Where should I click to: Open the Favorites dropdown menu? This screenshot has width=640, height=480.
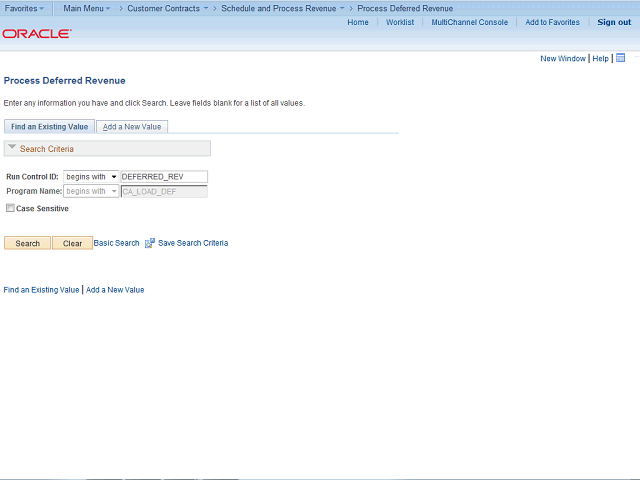pos(24,8)
